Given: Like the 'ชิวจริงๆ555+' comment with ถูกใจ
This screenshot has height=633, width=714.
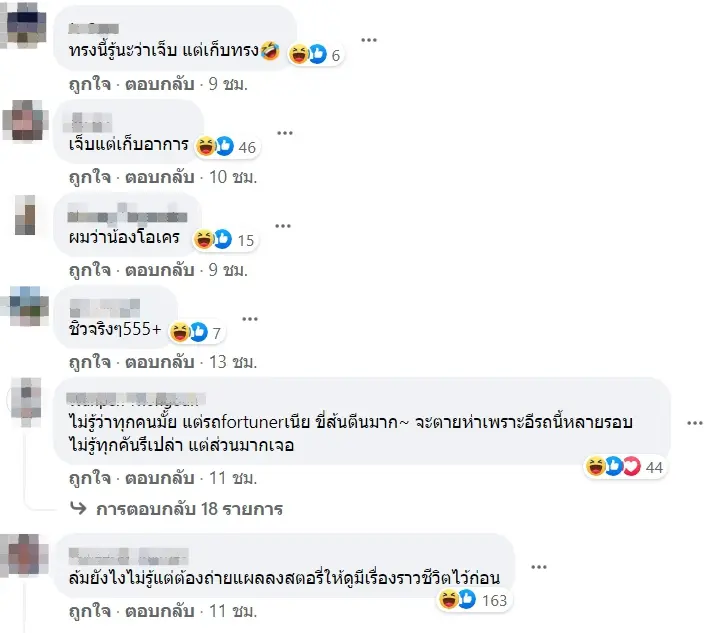Looking at the screenshot, I should tap(90, 362).
